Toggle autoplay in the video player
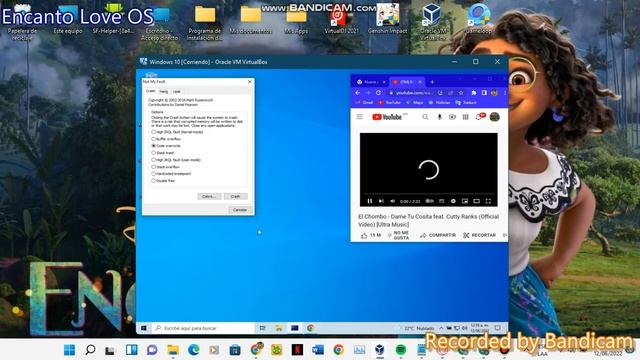The width and height of the screenshot is (640, 360). [x=429, y=201]
